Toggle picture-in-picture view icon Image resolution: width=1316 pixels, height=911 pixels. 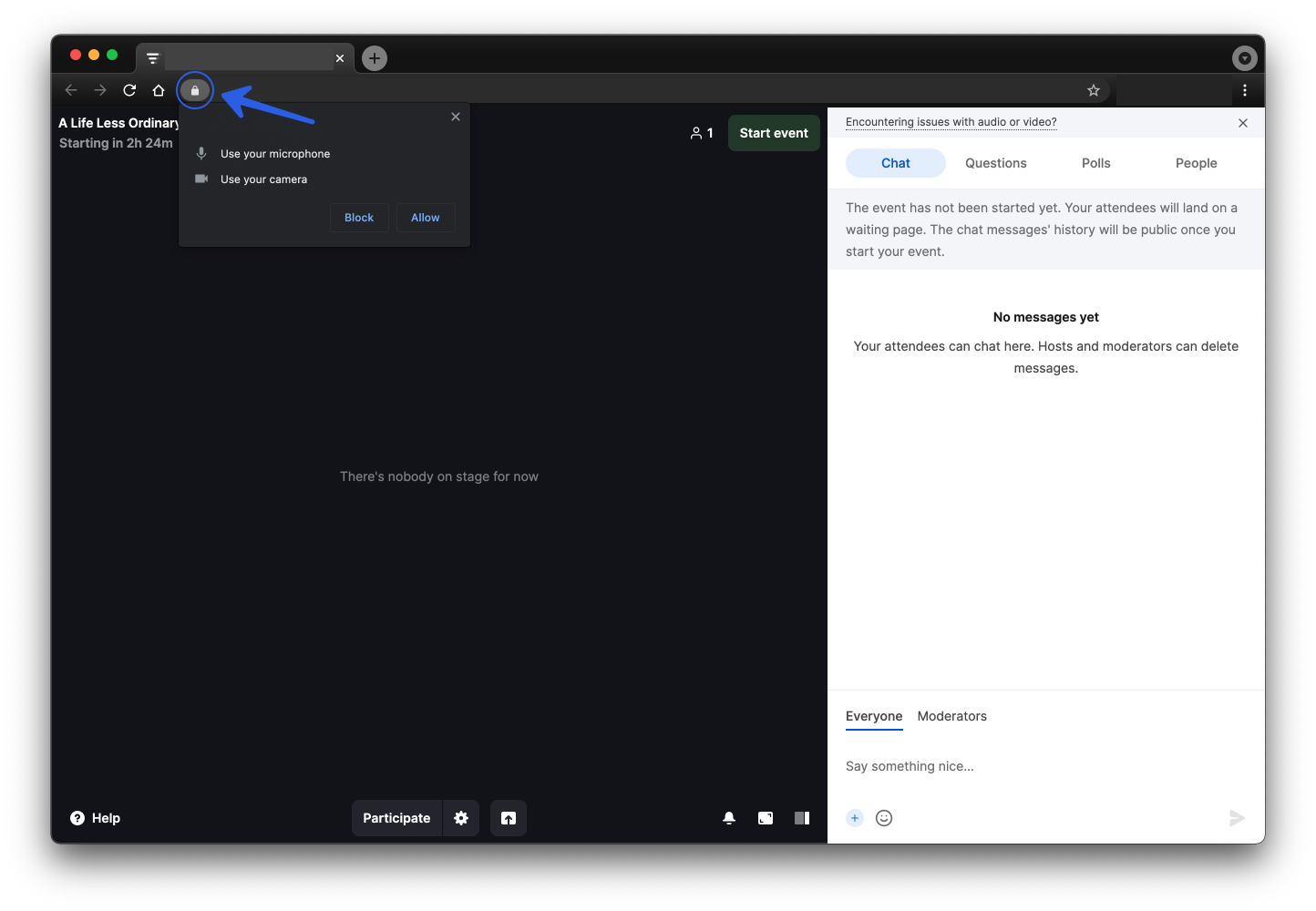click(766, 817)
